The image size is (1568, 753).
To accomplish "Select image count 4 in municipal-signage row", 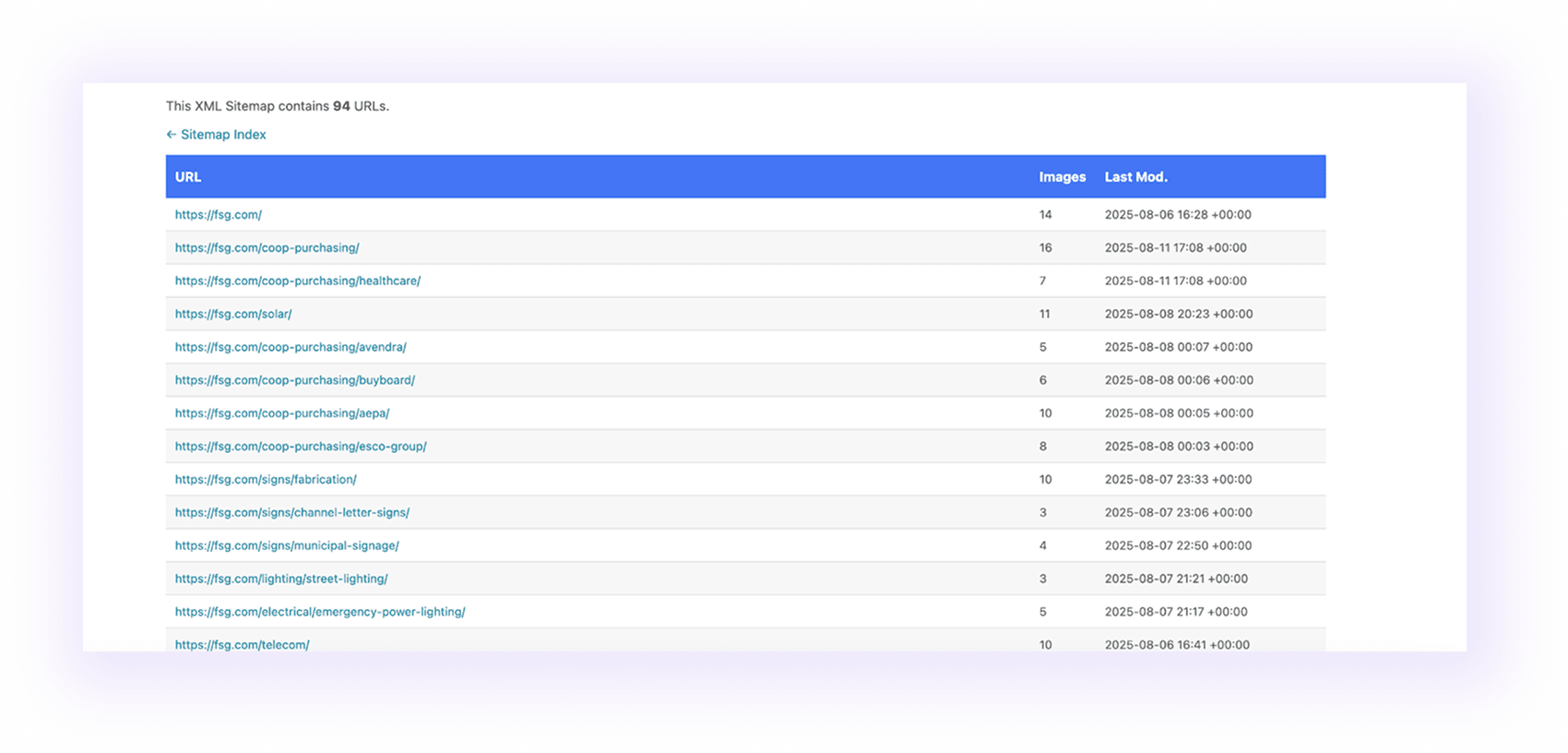I will pyautogui.click(x=1043, y=546).
